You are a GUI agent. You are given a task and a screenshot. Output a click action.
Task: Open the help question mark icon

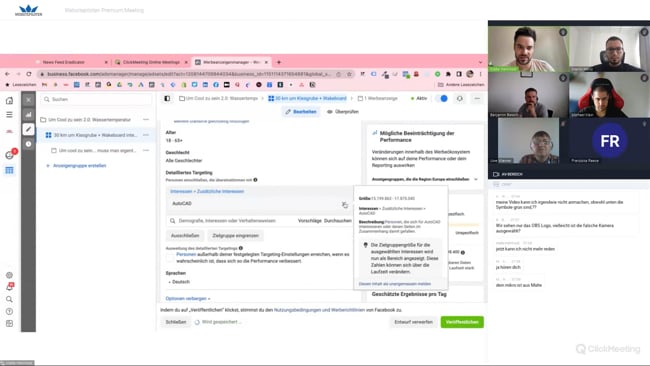coord(9,311)
